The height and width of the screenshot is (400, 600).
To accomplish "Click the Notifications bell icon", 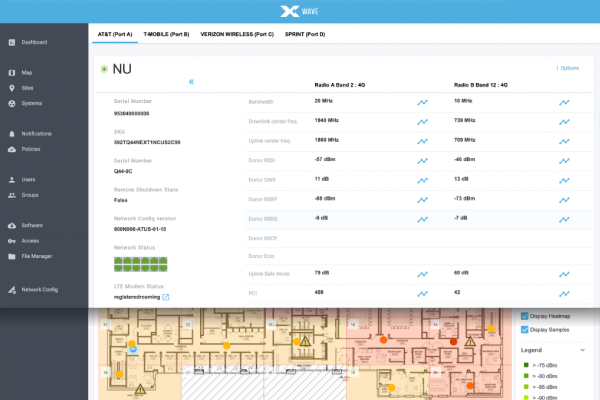I will [10, 133].
